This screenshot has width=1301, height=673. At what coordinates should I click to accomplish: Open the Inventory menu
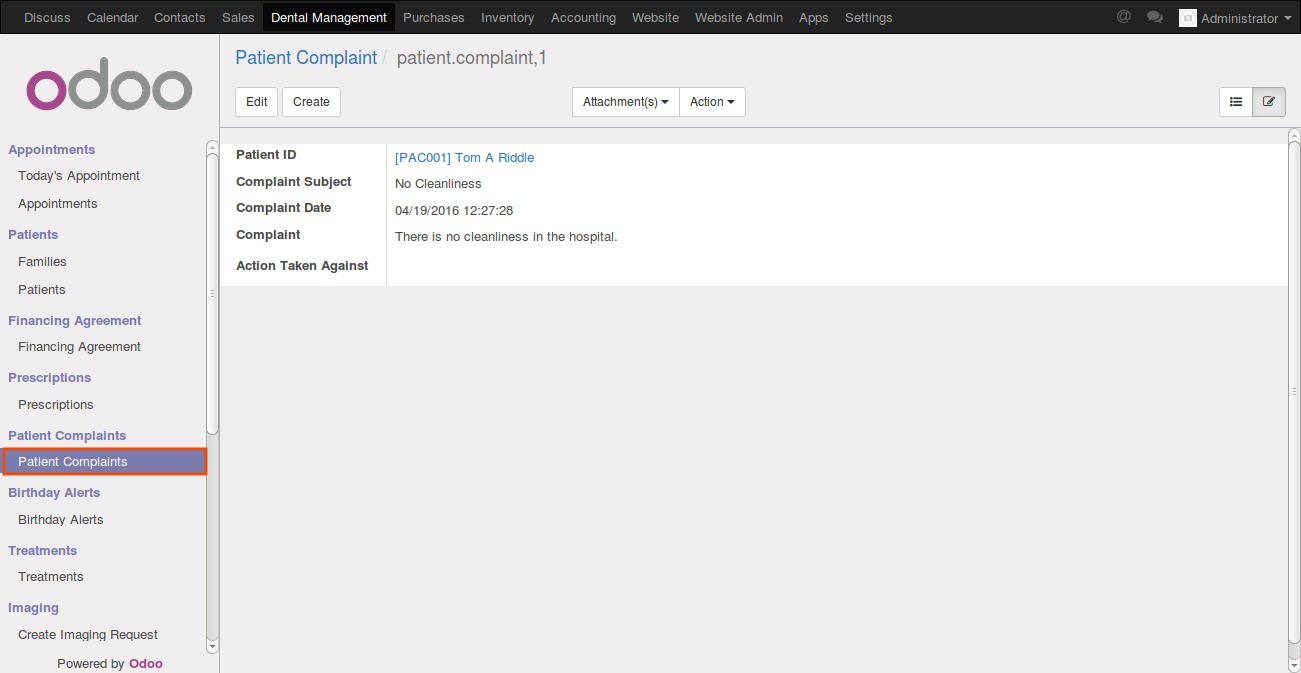pos(507,17)
